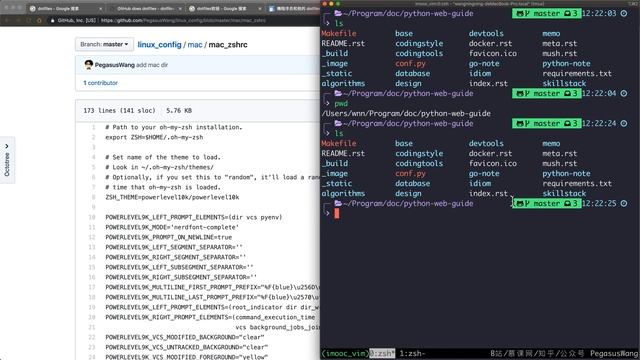This screenshot has height=360, width=640.
Task: Click PegasusWang in tmux status bar
Action: 614,353
